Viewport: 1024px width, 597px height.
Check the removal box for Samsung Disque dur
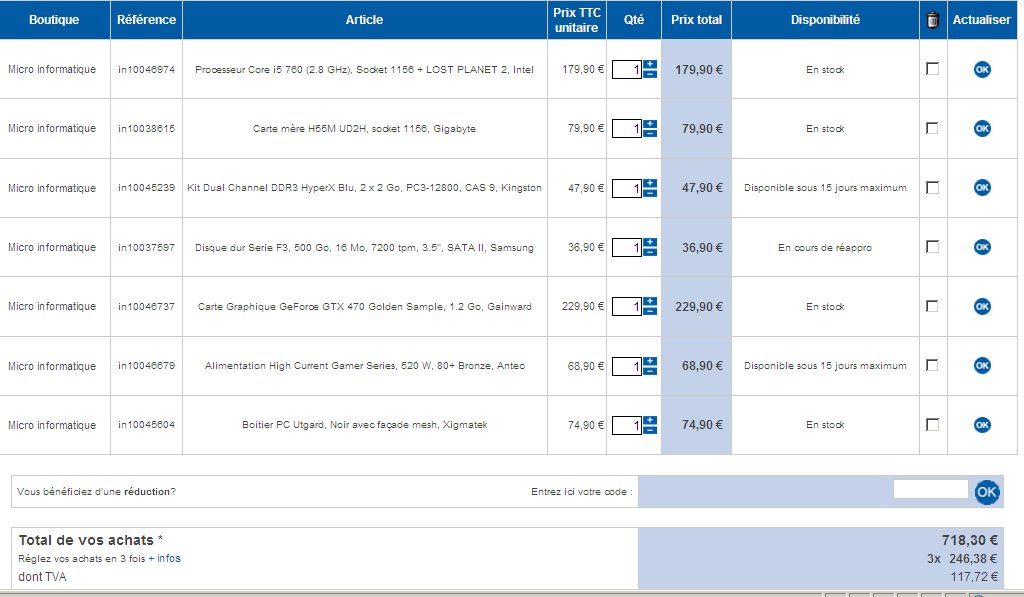(x=933, y=246)
